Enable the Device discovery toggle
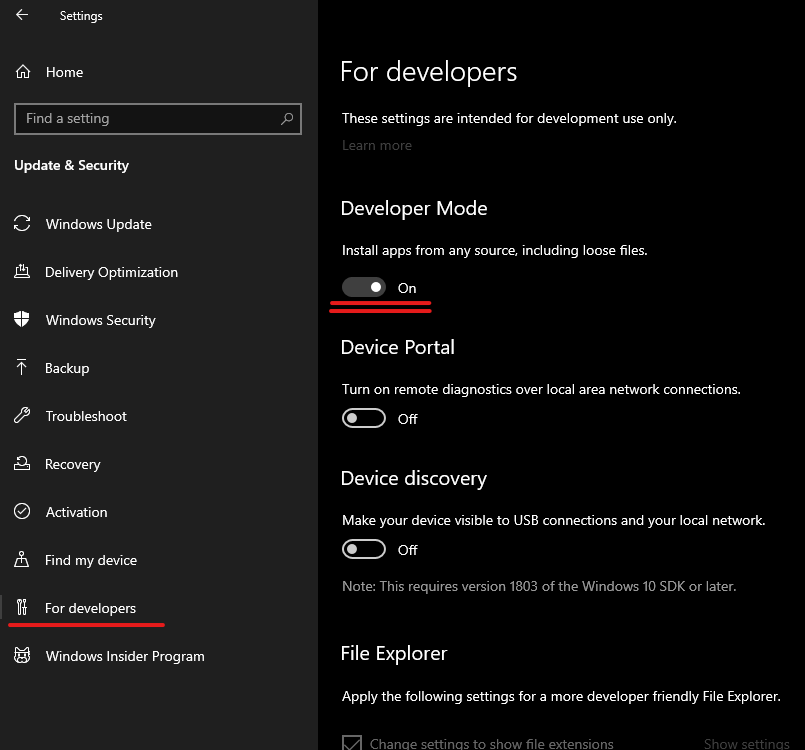The image size is (805, 750). [x=363, y=549]
